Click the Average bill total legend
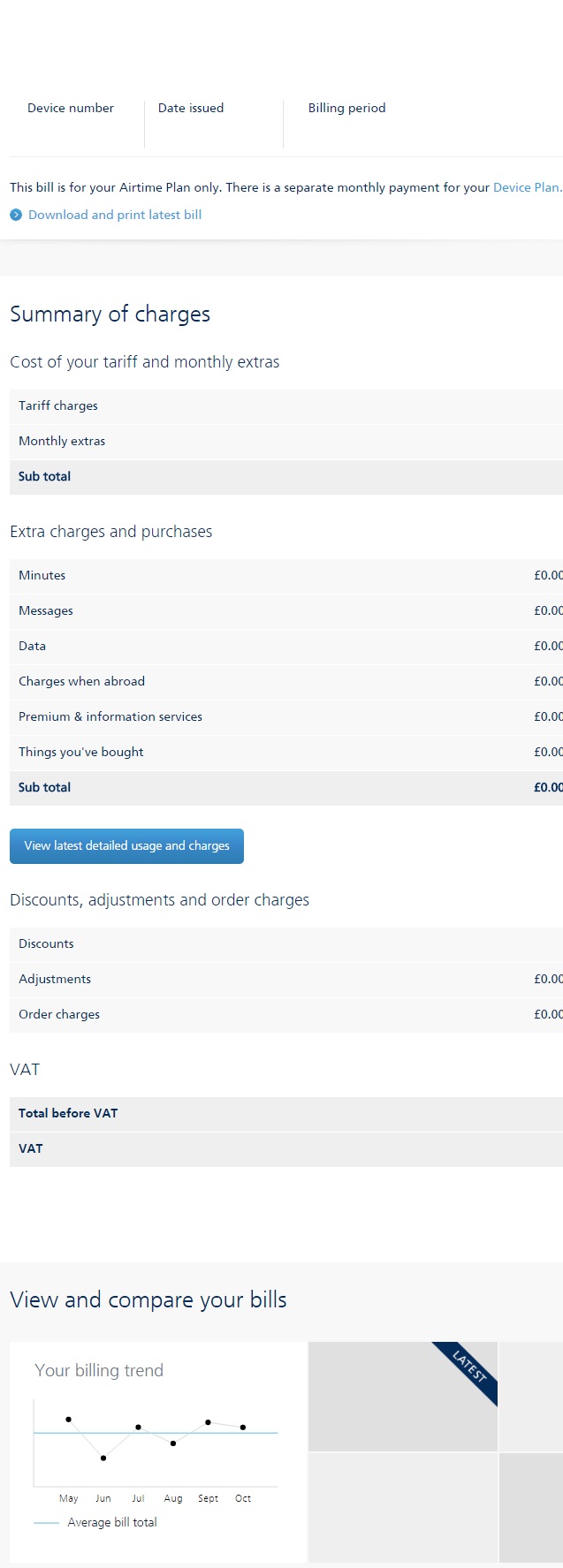 95,1522
